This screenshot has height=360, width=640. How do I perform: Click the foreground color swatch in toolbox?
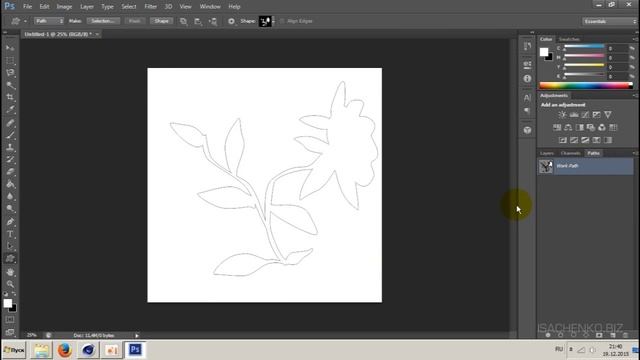click(x=8, y=303)
